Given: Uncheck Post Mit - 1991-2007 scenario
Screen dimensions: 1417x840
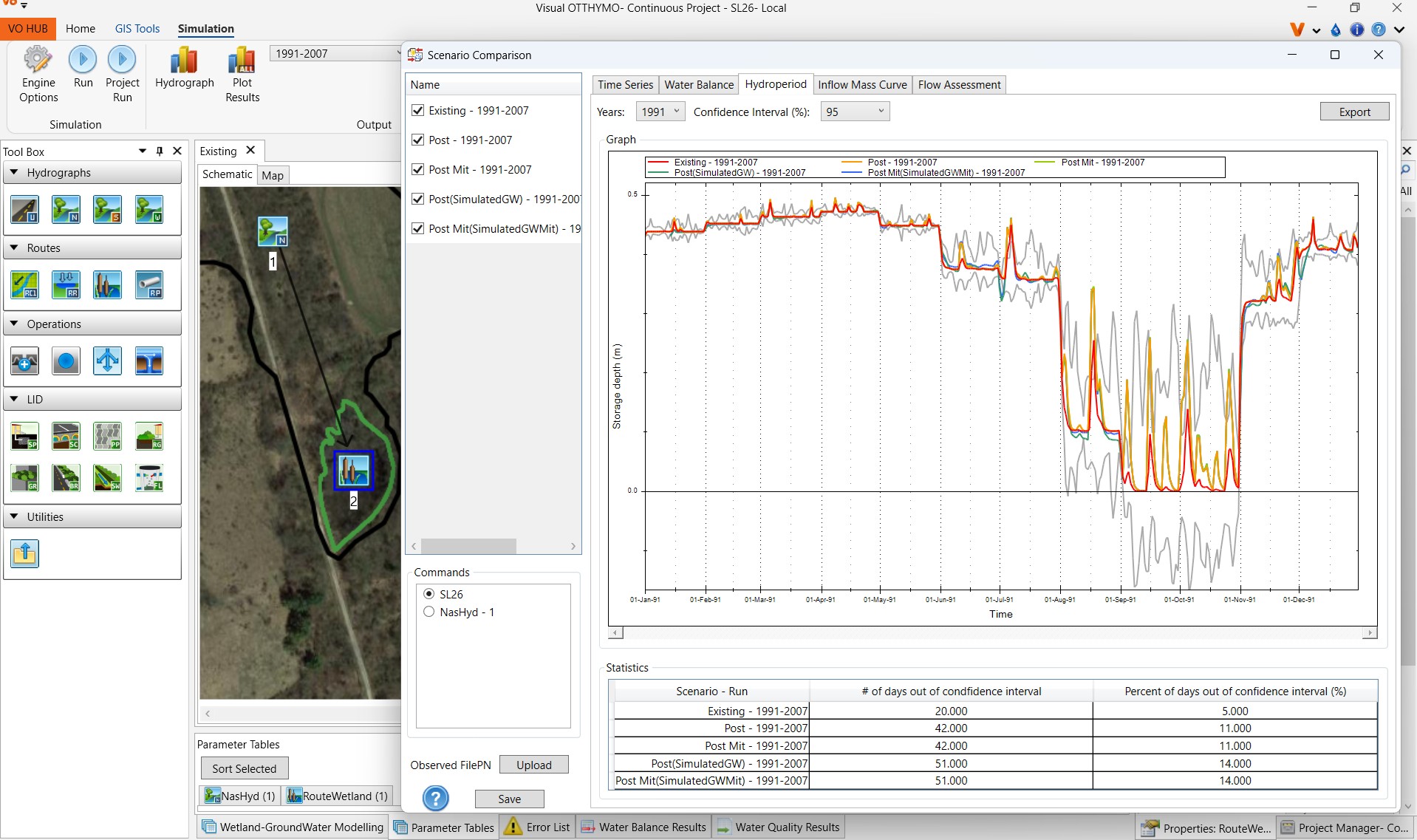Looking at the screenshot, I should point(417,169).
